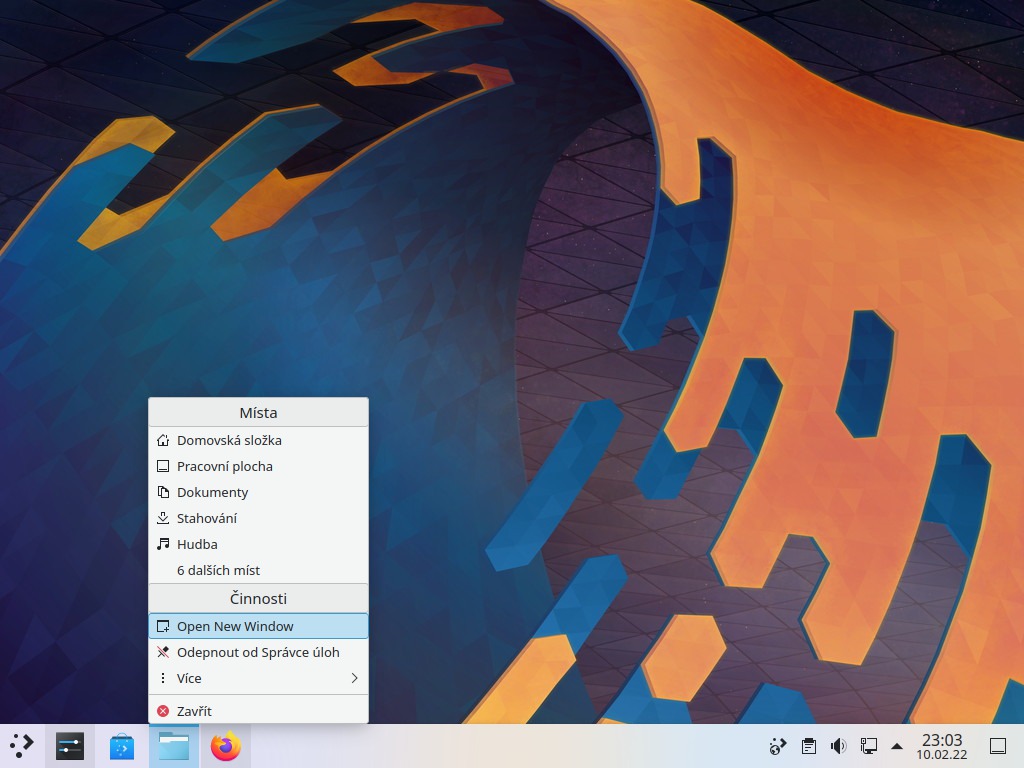Open the network connections tray icon
This screenshot has height=768, width=1024.
coord(869,746)
